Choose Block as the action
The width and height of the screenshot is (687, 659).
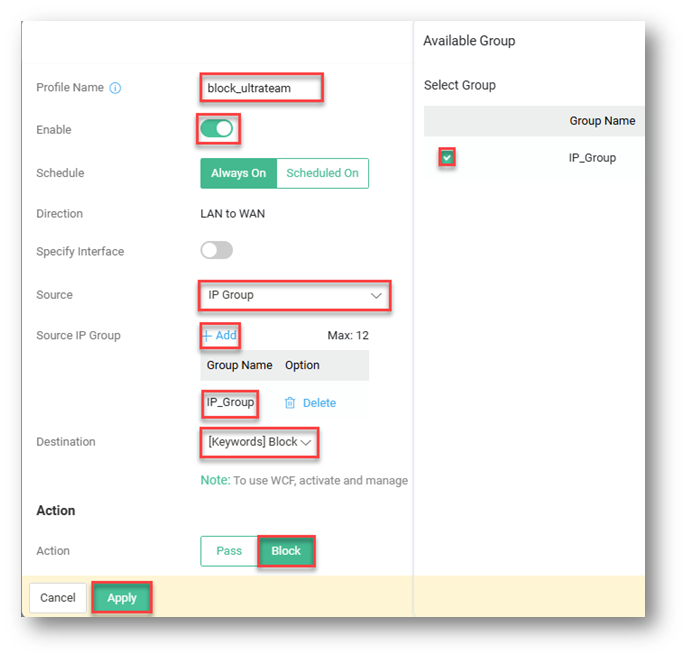click(x=286, y=551)
